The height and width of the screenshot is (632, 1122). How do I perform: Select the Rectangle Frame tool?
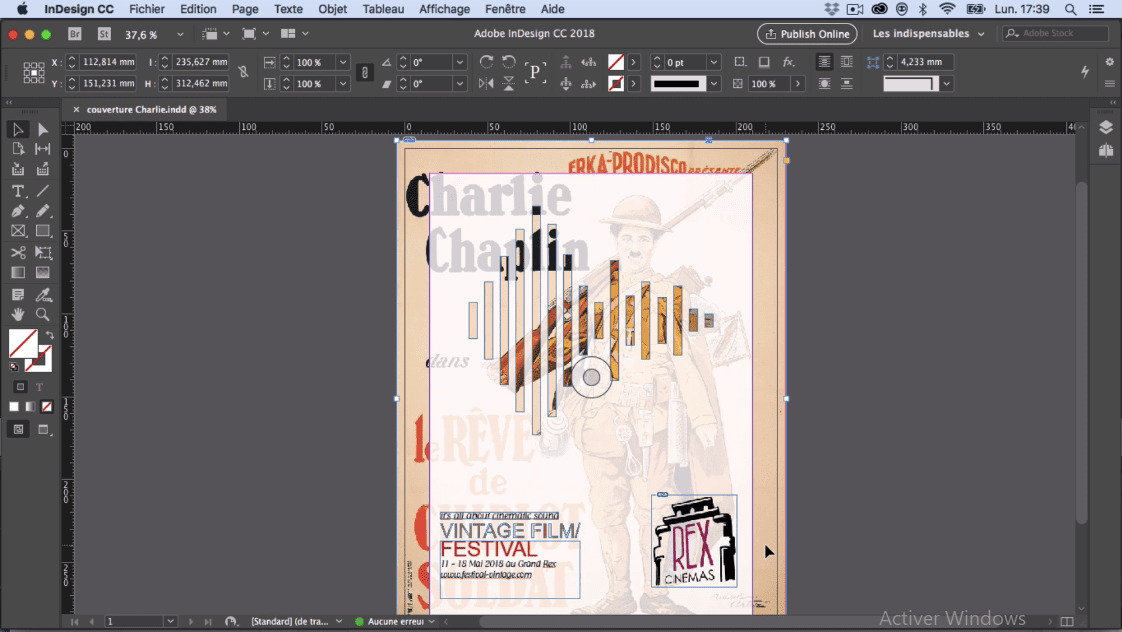(x=18, y=231)
